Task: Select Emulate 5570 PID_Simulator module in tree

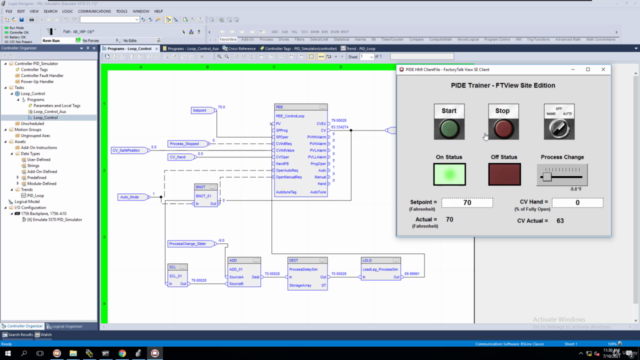Action: pos(54,220)
